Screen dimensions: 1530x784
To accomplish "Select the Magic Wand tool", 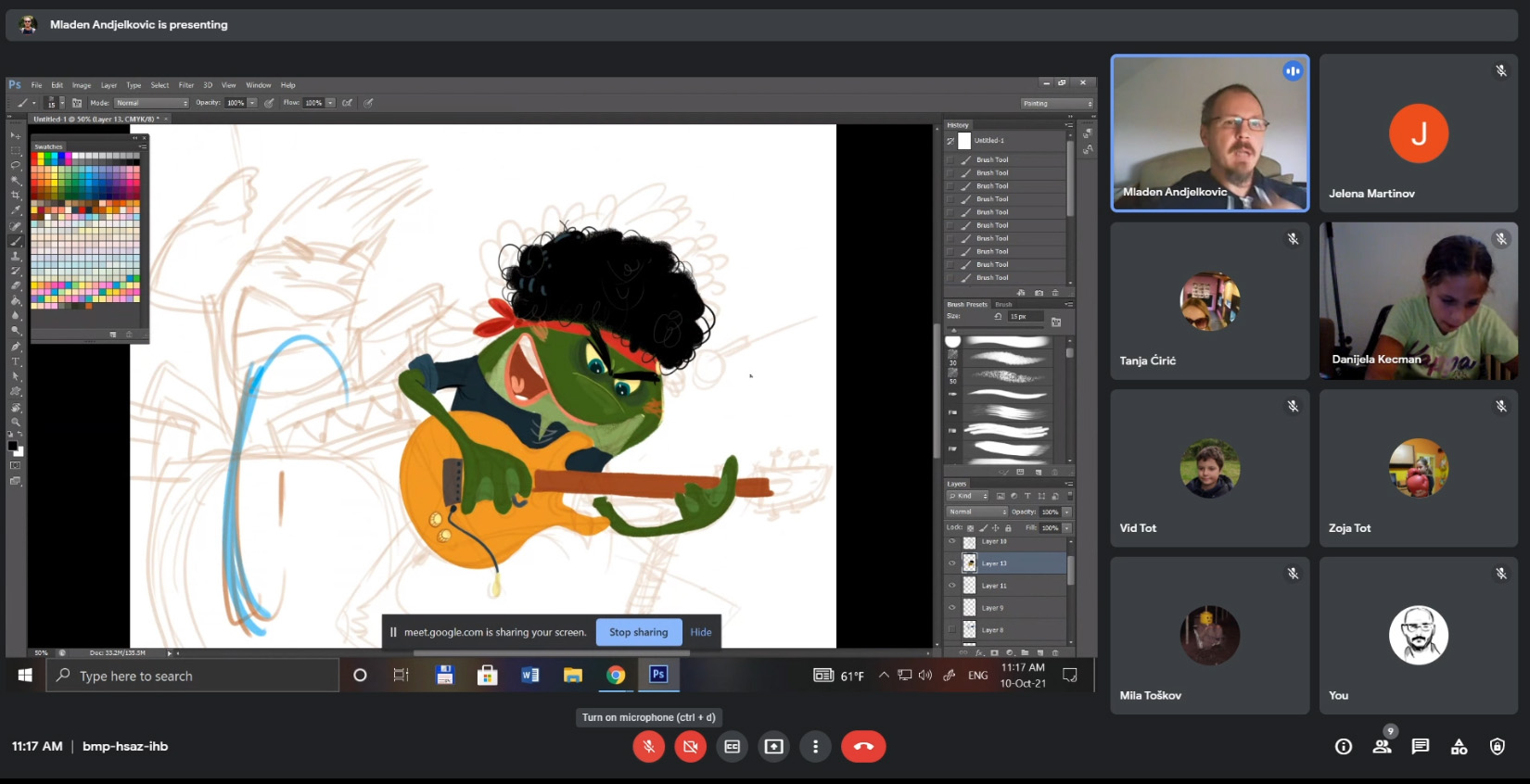I will click(15, 181).
